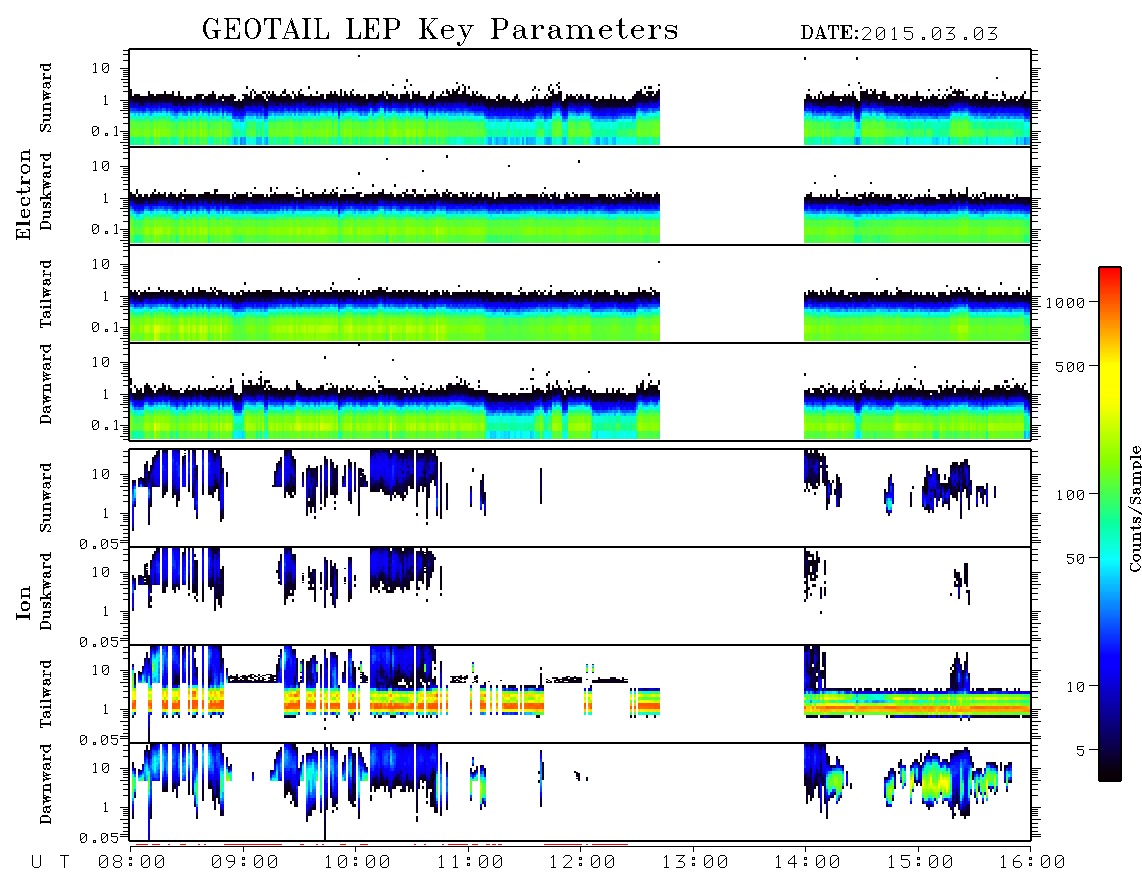Viewport: 1142px width, 880px height.
Task: Click the 100 colorbar tick value
Action: (1070, 495)
